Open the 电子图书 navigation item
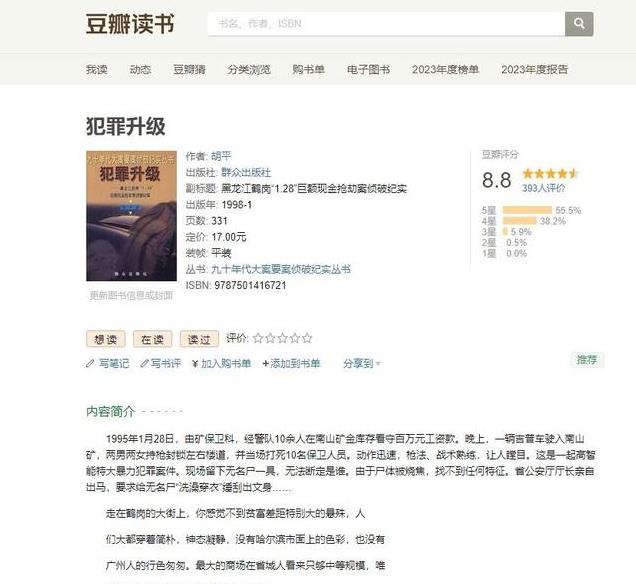Viewport: 636px width, 584px height. click(x=368, y=69)
